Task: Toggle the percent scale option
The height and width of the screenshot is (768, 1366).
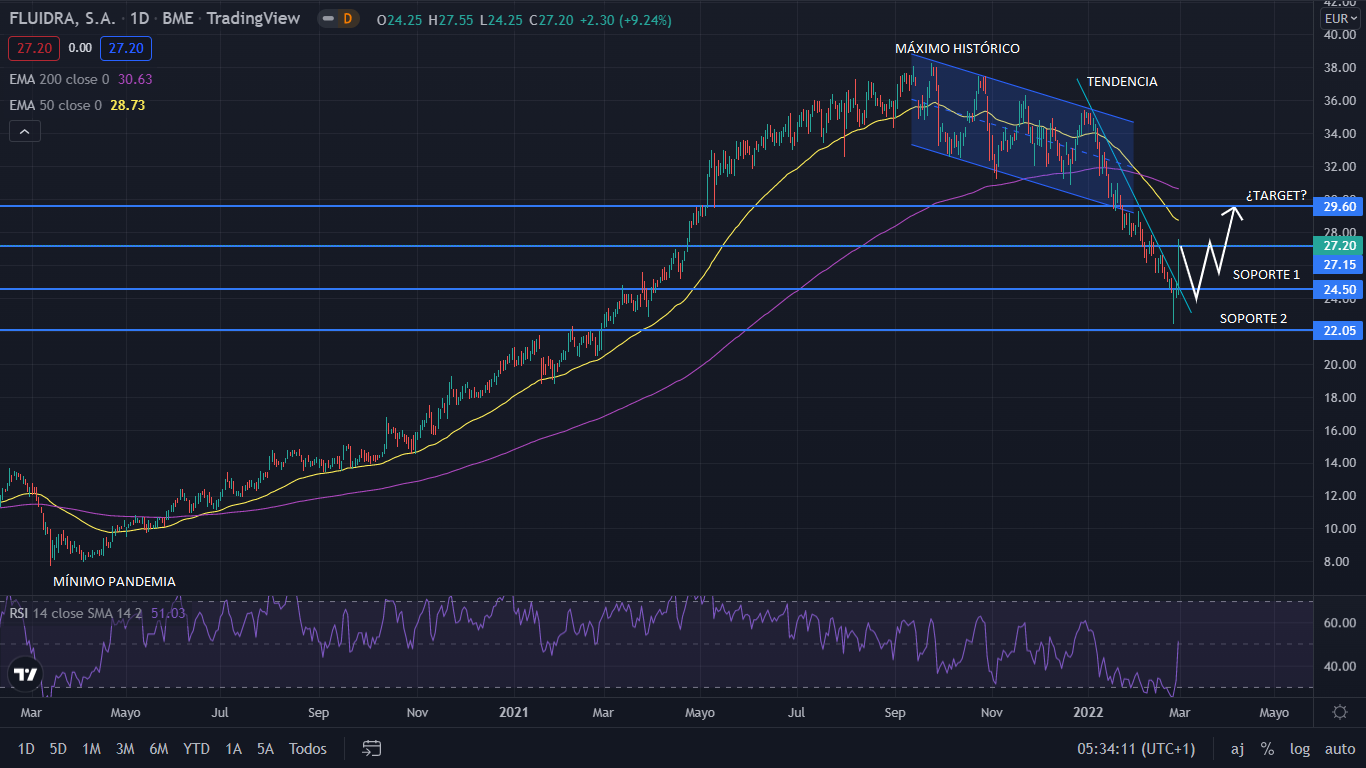Action: pos(1267,748)
